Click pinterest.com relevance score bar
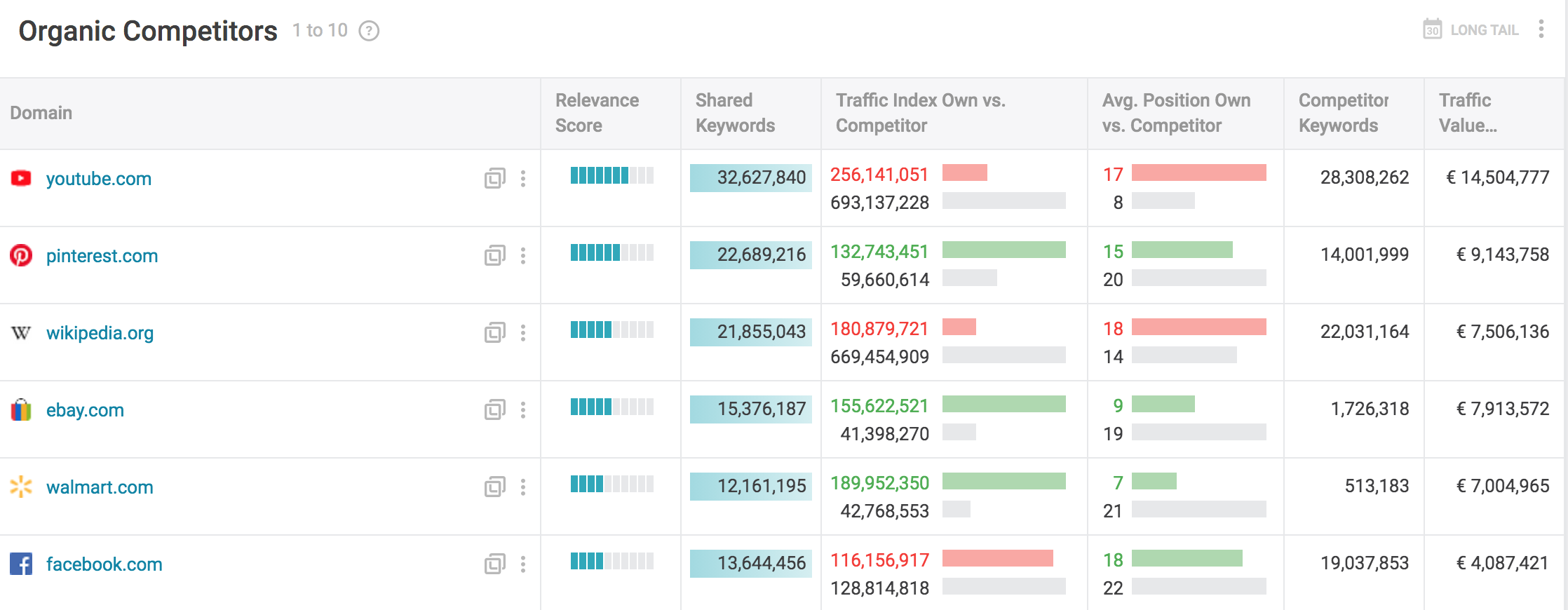Viewport: 1568px width, 610px height. tap(611, 252)
